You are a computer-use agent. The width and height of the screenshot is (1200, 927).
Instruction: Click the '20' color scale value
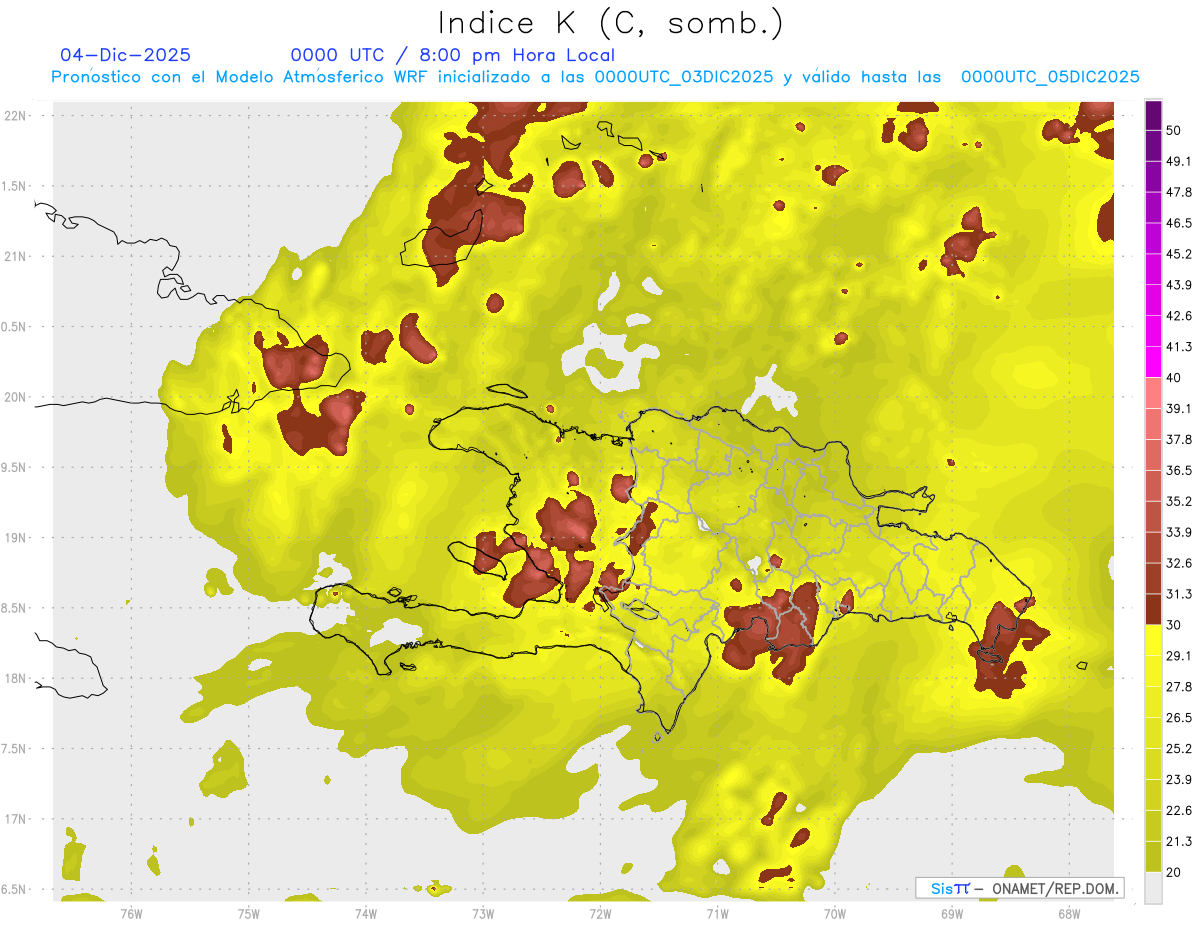[x=1174, y=872]
